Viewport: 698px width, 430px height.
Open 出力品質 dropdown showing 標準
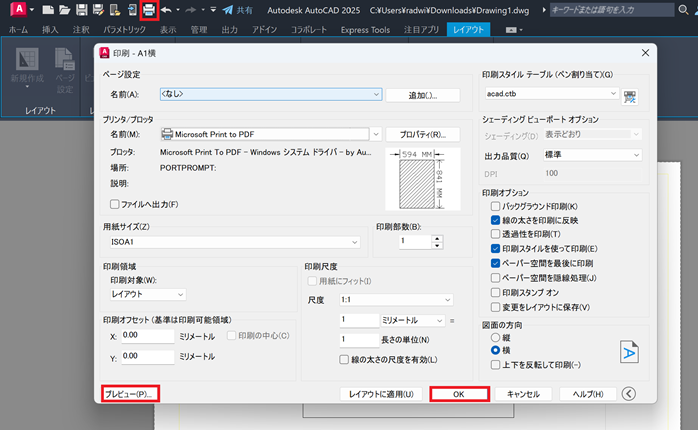click(592, 155)
